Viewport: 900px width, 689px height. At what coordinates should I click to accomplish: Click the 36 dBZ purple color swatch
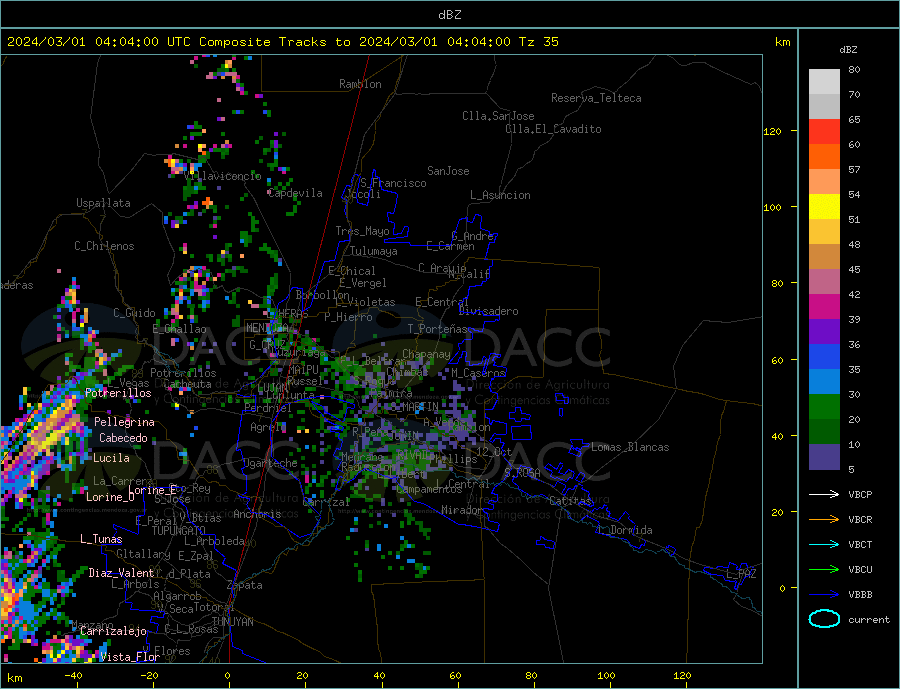coord(824,332)
